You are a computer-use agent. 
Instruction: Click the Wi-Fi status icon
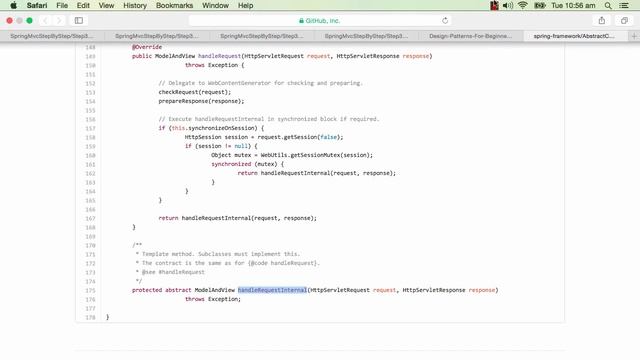point(522,6)
